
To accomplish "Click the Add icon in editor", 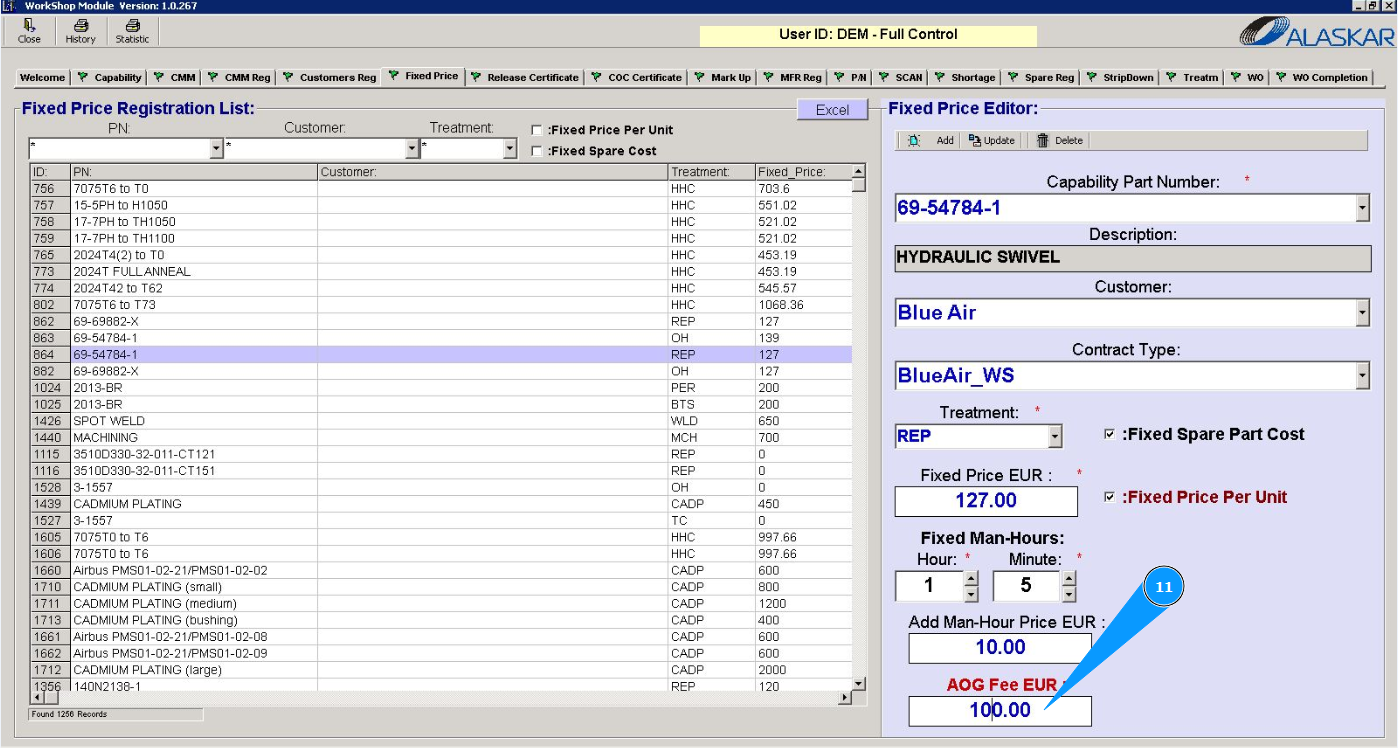I will (914, 141).
